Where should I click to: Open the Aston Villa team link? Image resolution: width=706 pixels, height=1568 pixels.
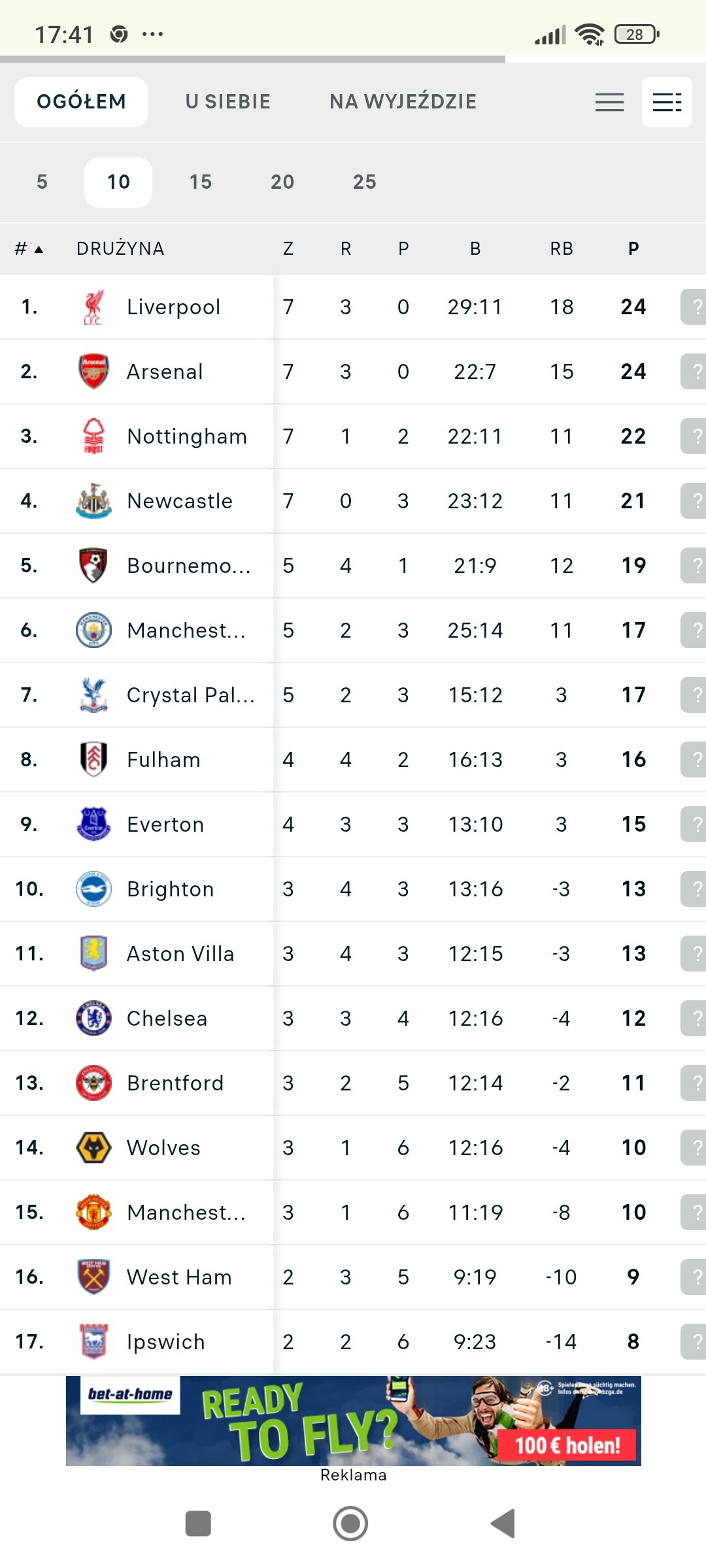pyautogui.click(x=180, y=954)
